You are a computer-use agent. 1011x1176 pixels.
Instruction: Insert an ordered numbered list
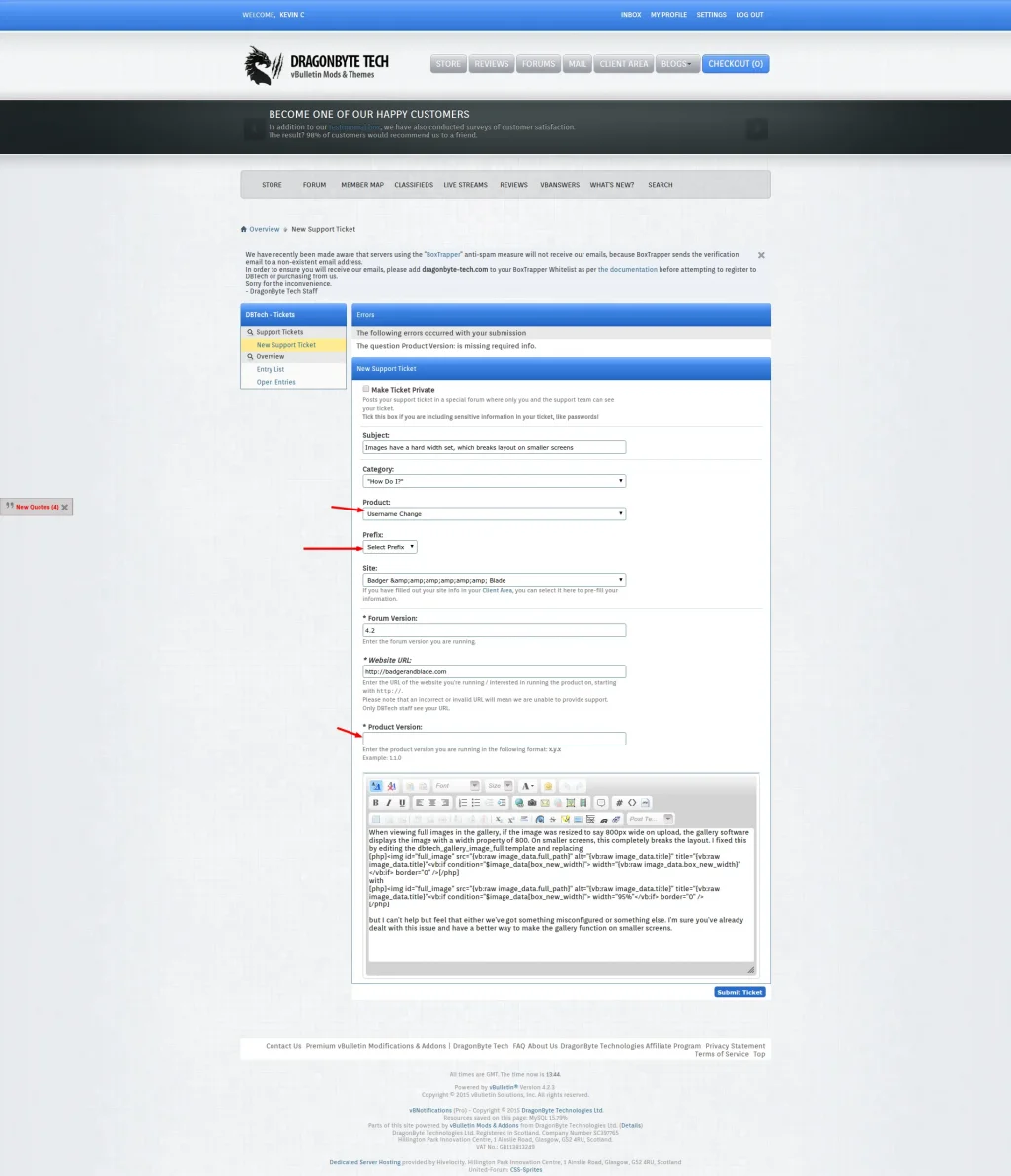coord(463,803)
